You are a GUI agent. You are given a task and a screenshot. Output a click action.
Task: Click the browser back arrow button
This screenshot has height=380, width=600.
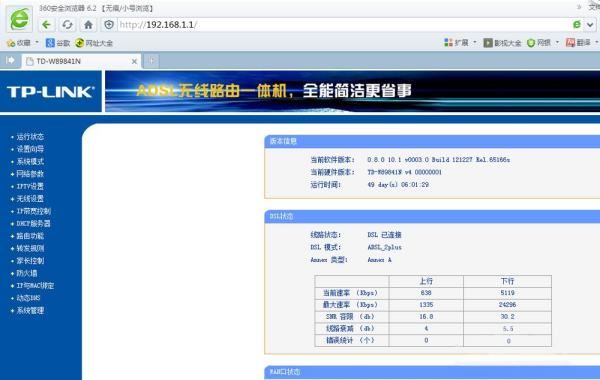(x=46, y=25)
